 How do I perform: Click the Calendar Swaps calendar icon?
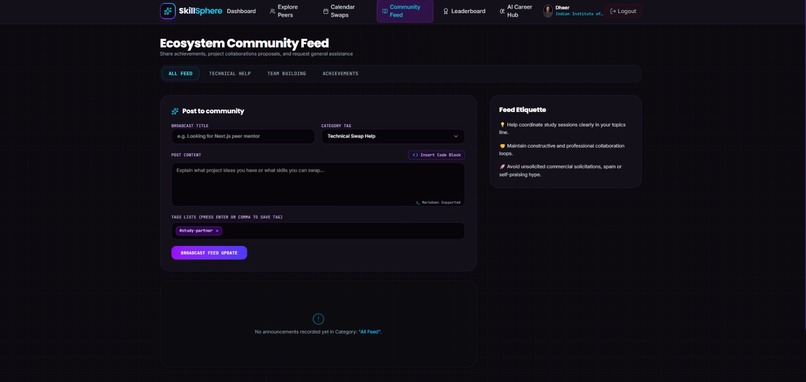point(325,11)
